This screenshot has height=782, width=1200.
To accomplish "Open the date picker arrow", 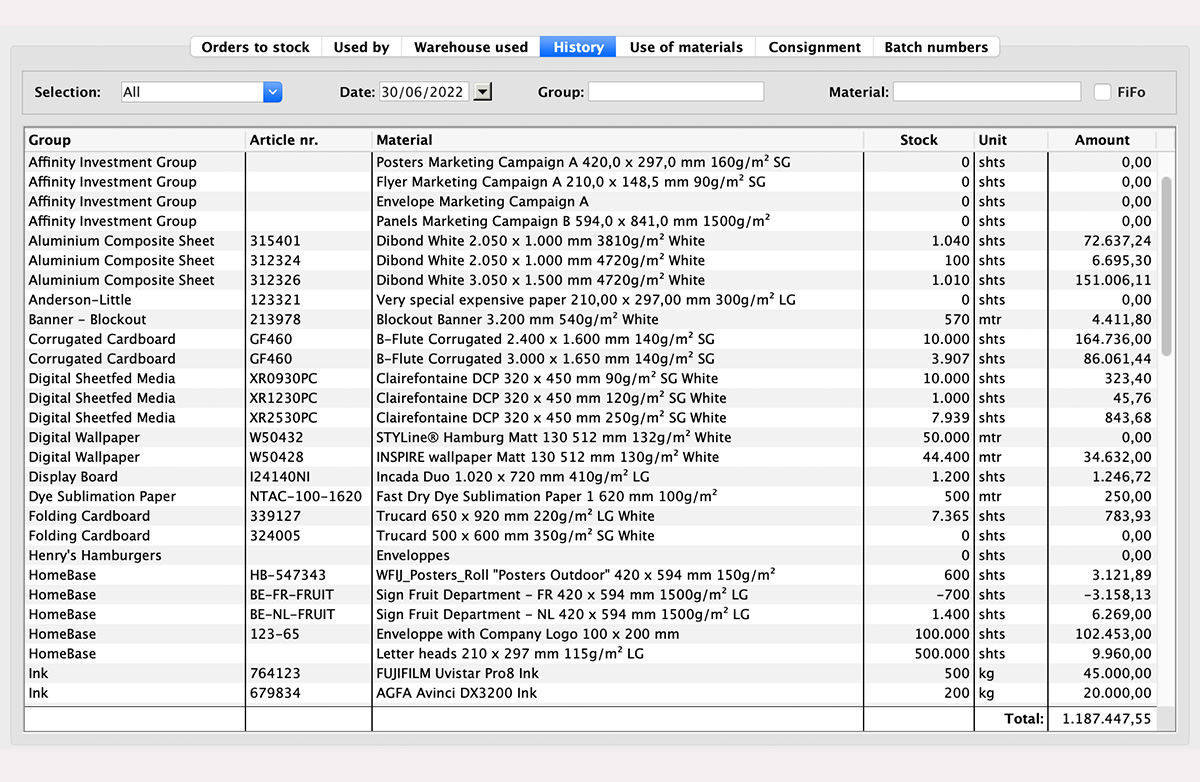I will point(482,92).
